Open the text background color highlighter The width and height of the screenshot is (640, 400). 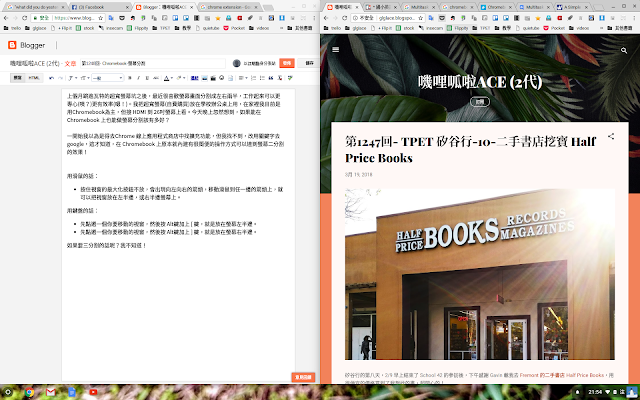[181, 78]
